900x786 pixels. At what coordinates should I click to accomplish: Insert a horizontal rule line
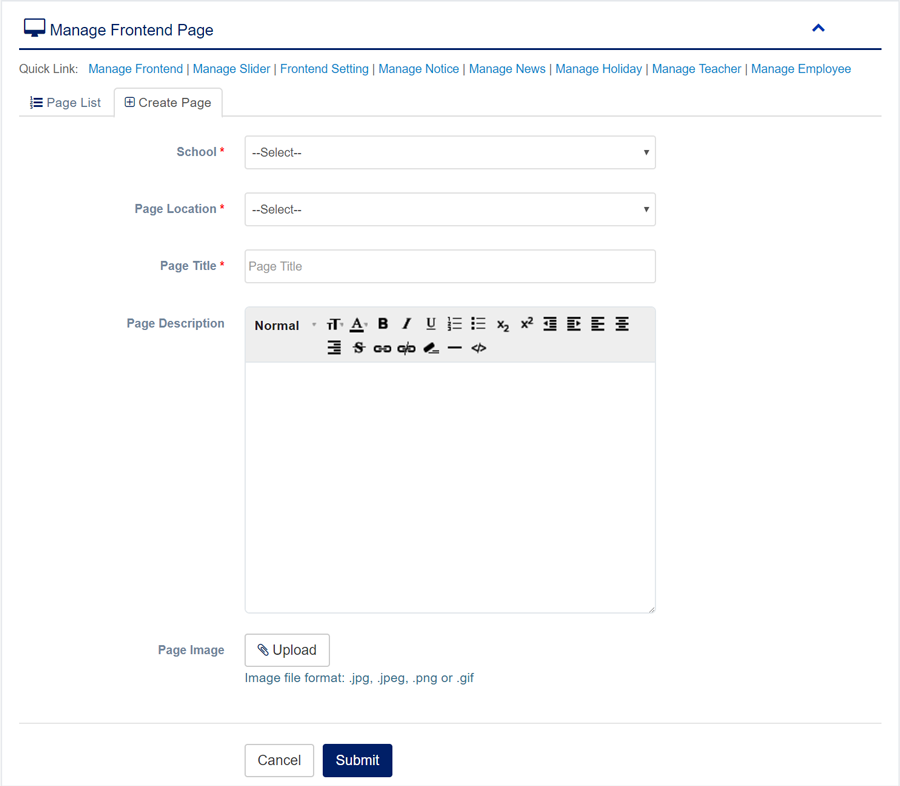click(x=455, y=348)
